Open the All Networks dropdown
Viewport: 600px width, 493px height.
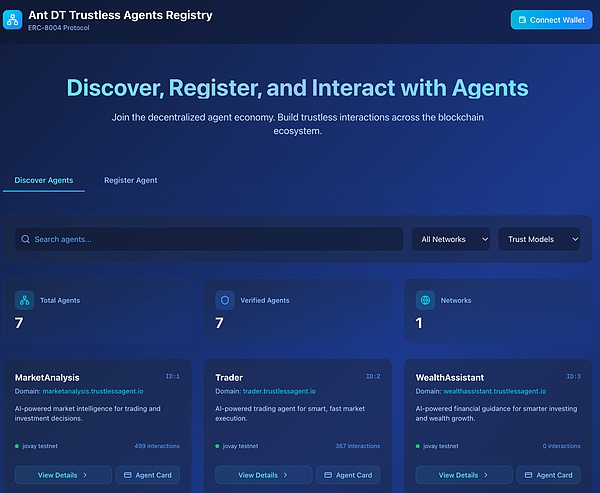tap(450, 240)
